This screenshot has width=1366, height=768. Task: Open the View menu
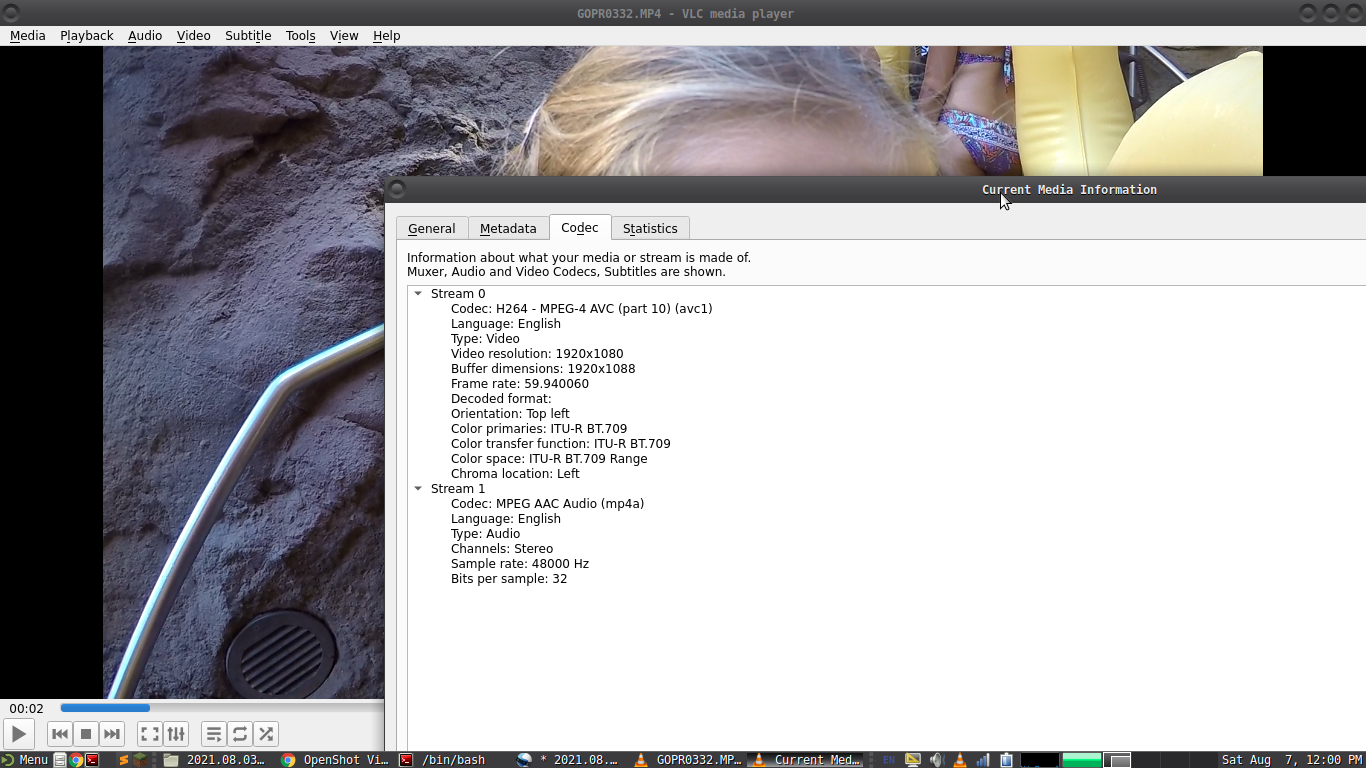point(344,35)
